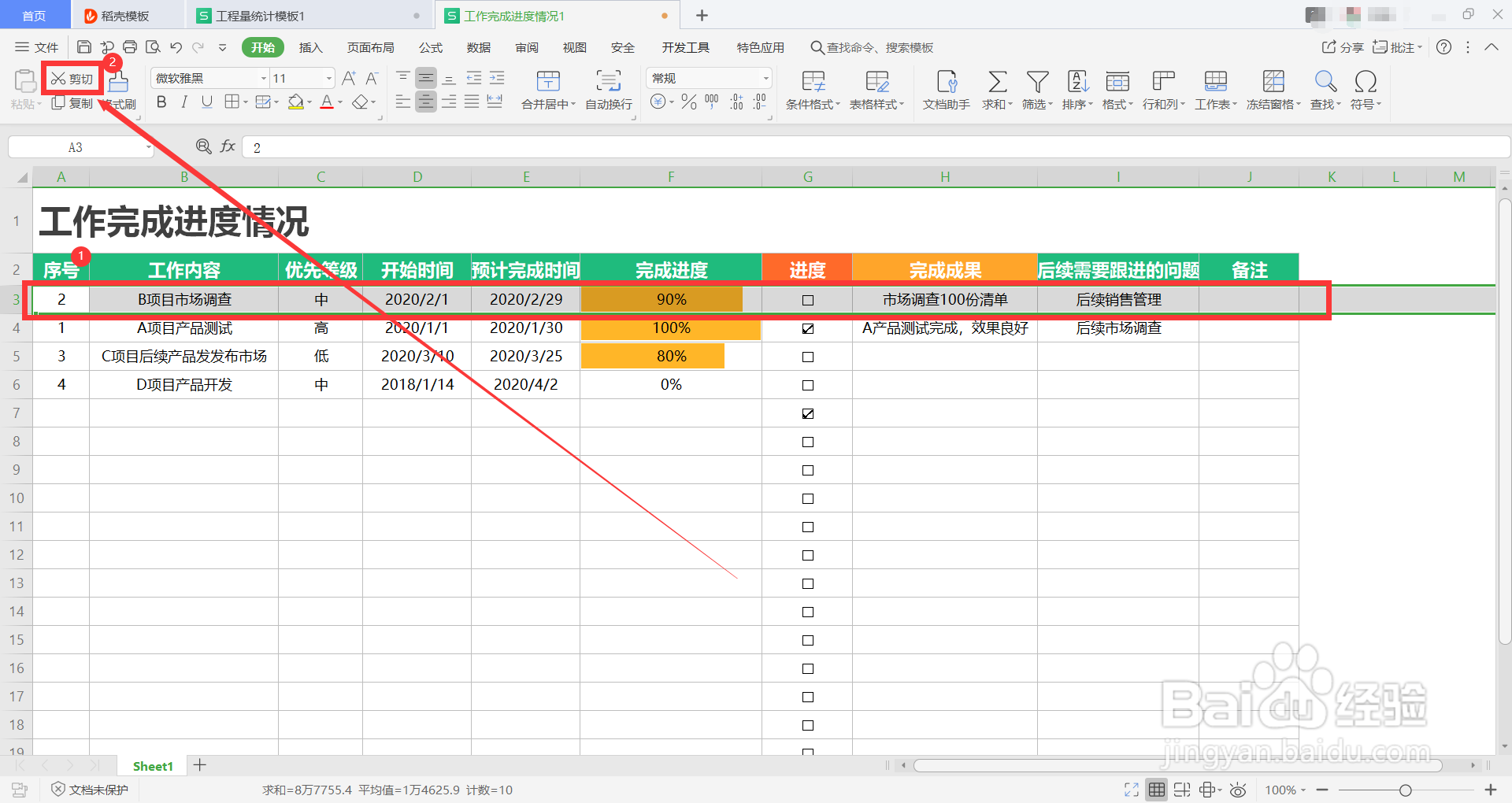Click the Cut (剪切) scissors button
This screenshot has height=803, width=1512.
[72, 79]
